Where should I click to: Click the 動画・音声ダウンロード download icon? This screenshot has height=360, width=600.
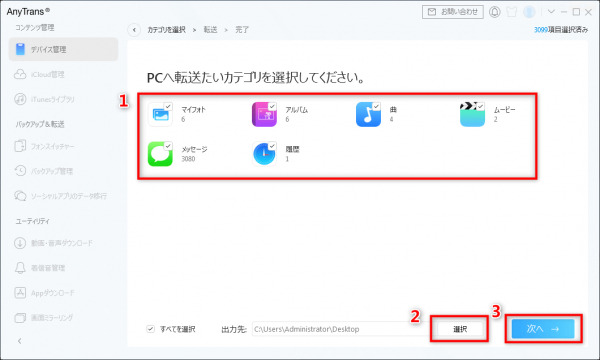20,243
